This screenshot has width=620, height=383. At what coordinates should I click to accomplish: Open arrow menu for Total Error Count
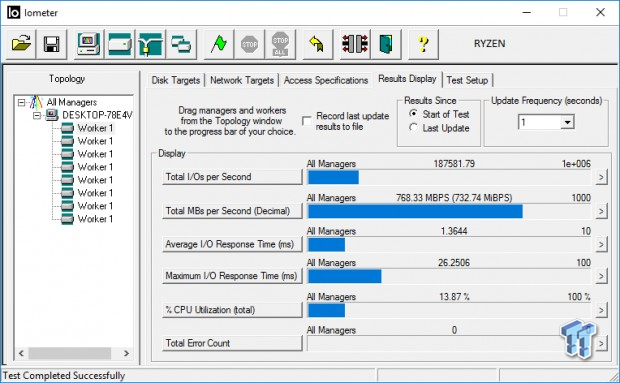point(601,343)
